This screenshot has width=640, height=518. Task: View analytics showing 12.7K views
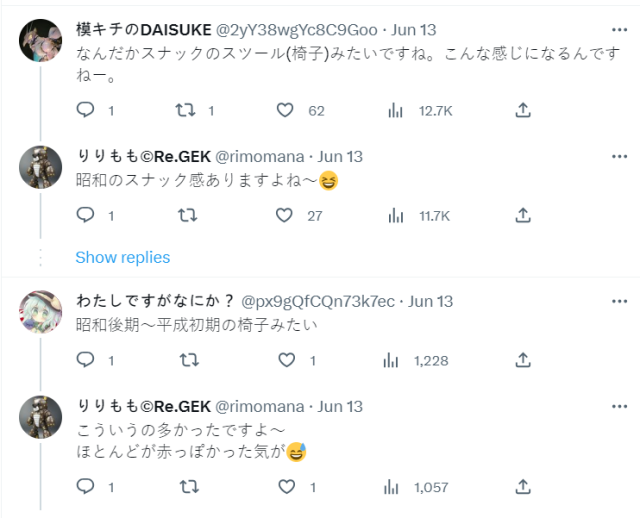tap(395, 111)
